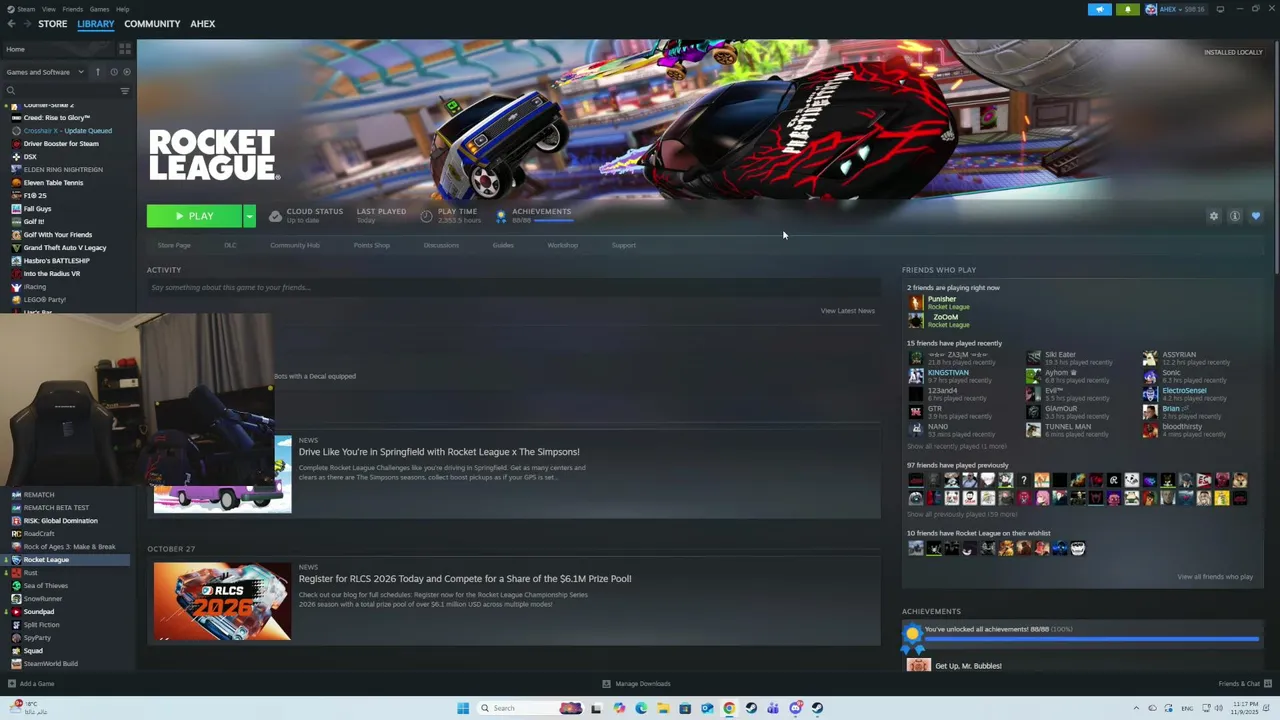Open Discussions link

(441, 245)
